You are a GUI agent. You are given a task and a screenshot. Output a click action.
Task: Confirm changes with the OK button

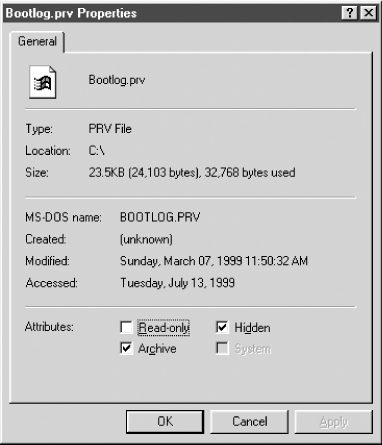pyautogui.click(x=165, y=422)
